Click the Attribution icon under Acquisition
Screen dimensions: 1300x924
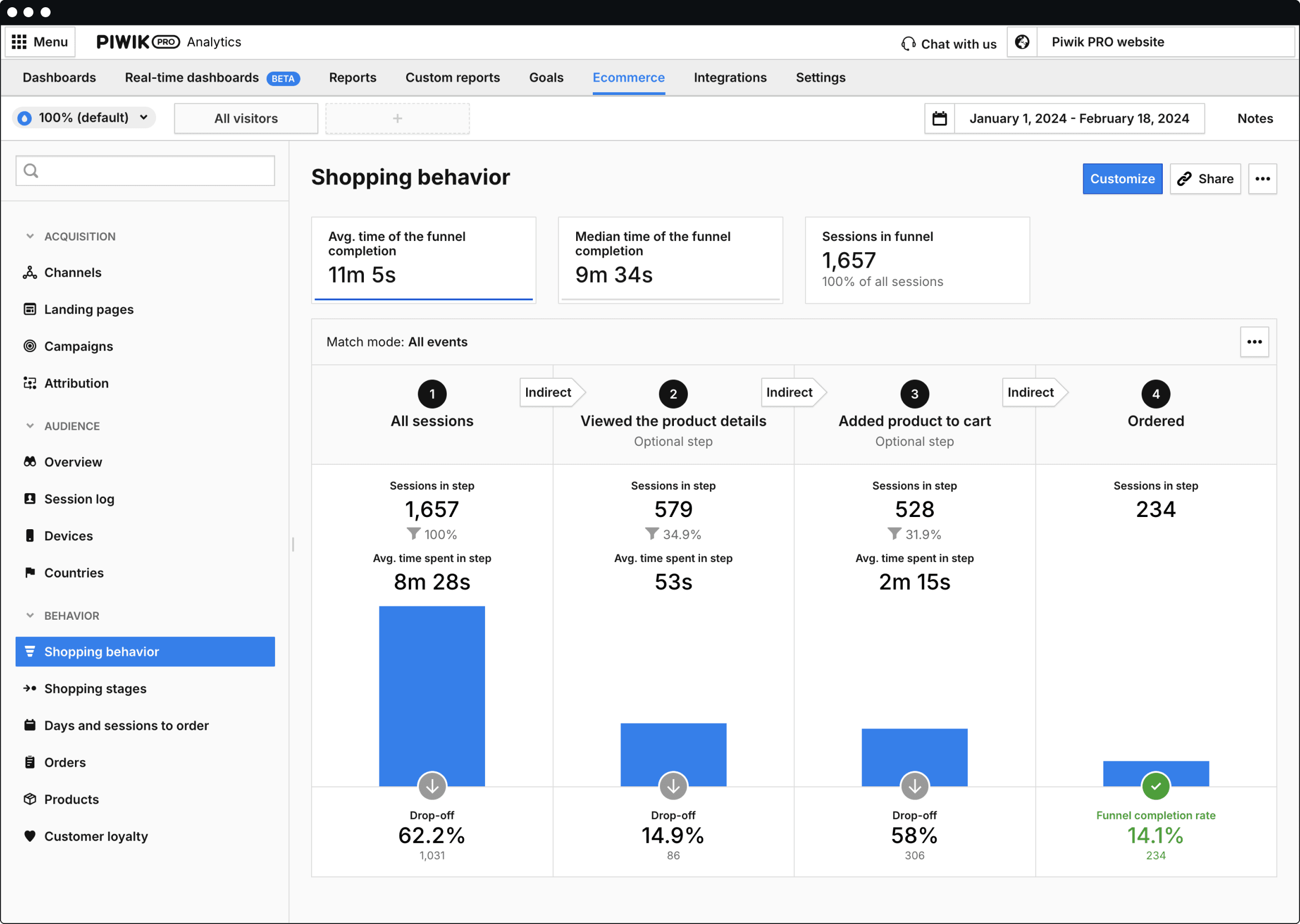pyautogui.click(x=29, y=383)
